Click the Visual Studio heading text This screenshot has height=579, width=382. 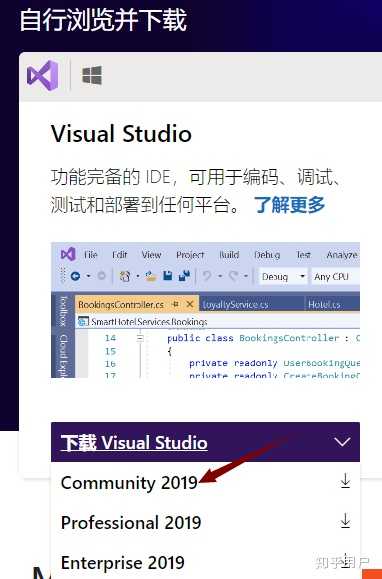121,134
